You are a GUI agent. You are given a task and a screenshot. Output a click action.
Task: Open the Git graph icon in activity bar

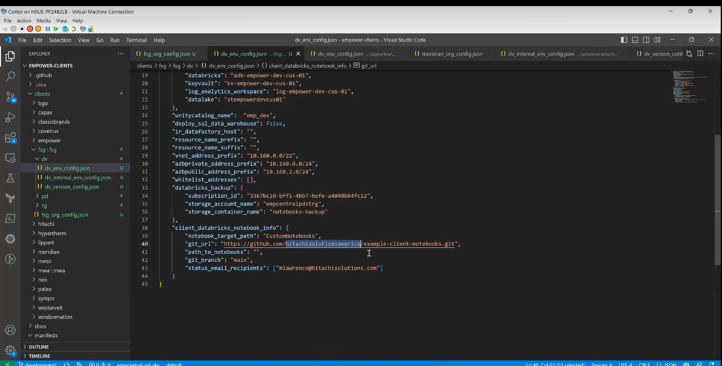pos(10,259)
